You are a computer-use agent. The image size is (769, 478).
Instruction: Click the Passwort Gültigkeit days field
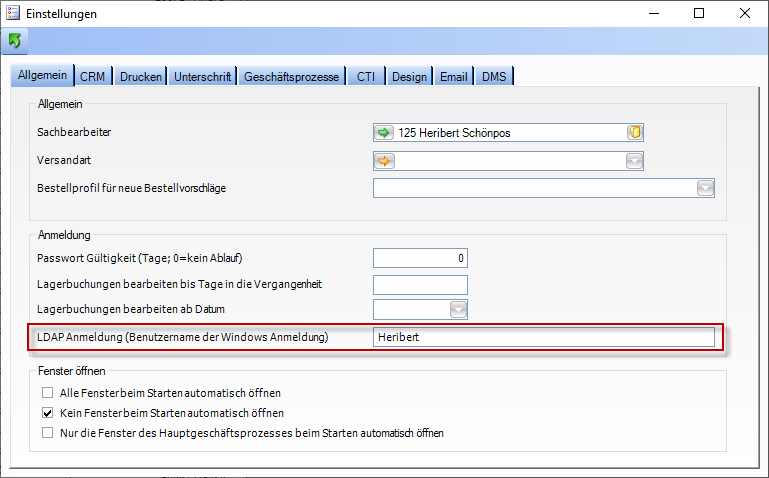[420, 258]
